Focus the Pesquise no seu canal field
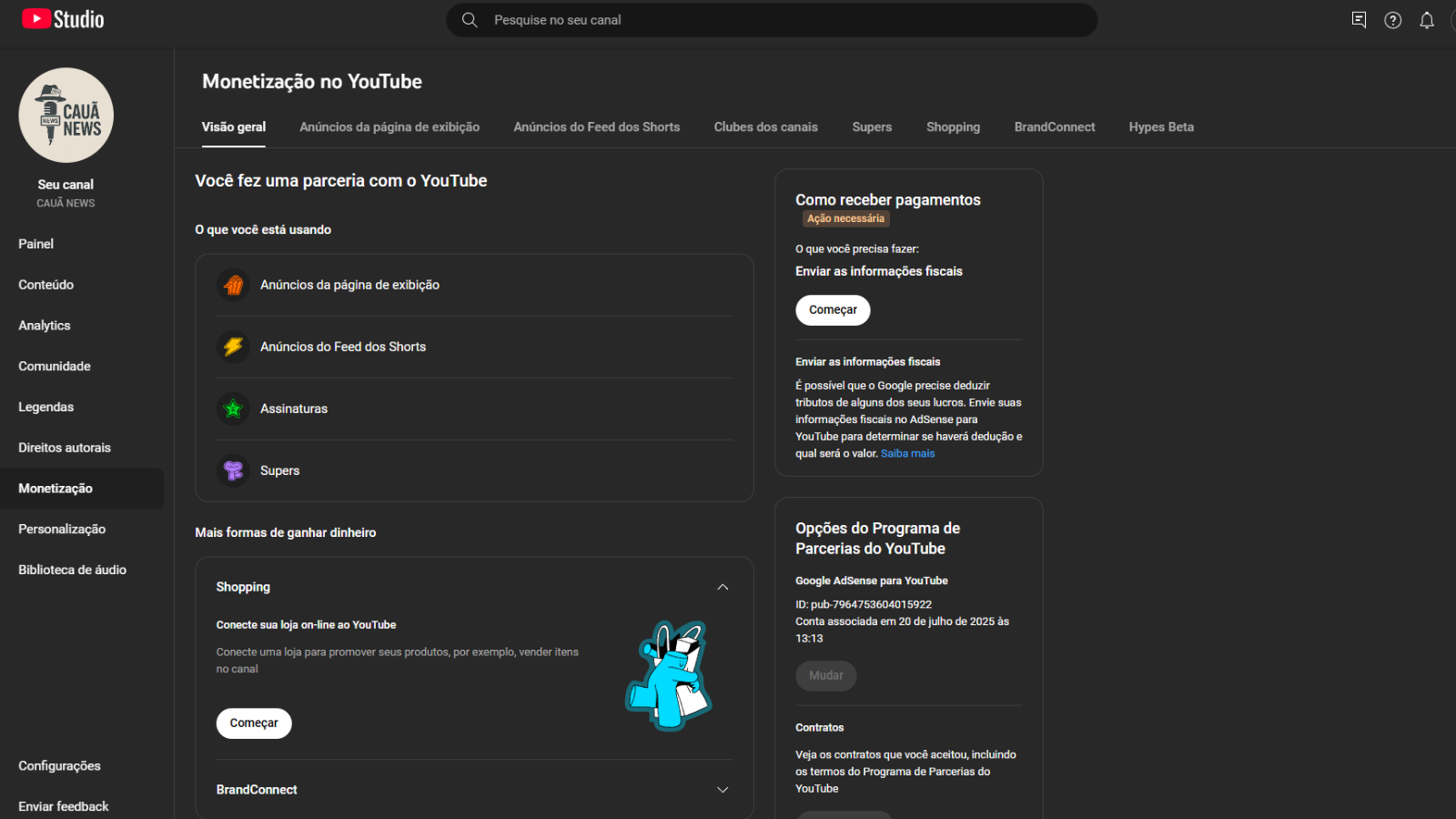The height and width of the screenshot is (819, 1456). 772,20
